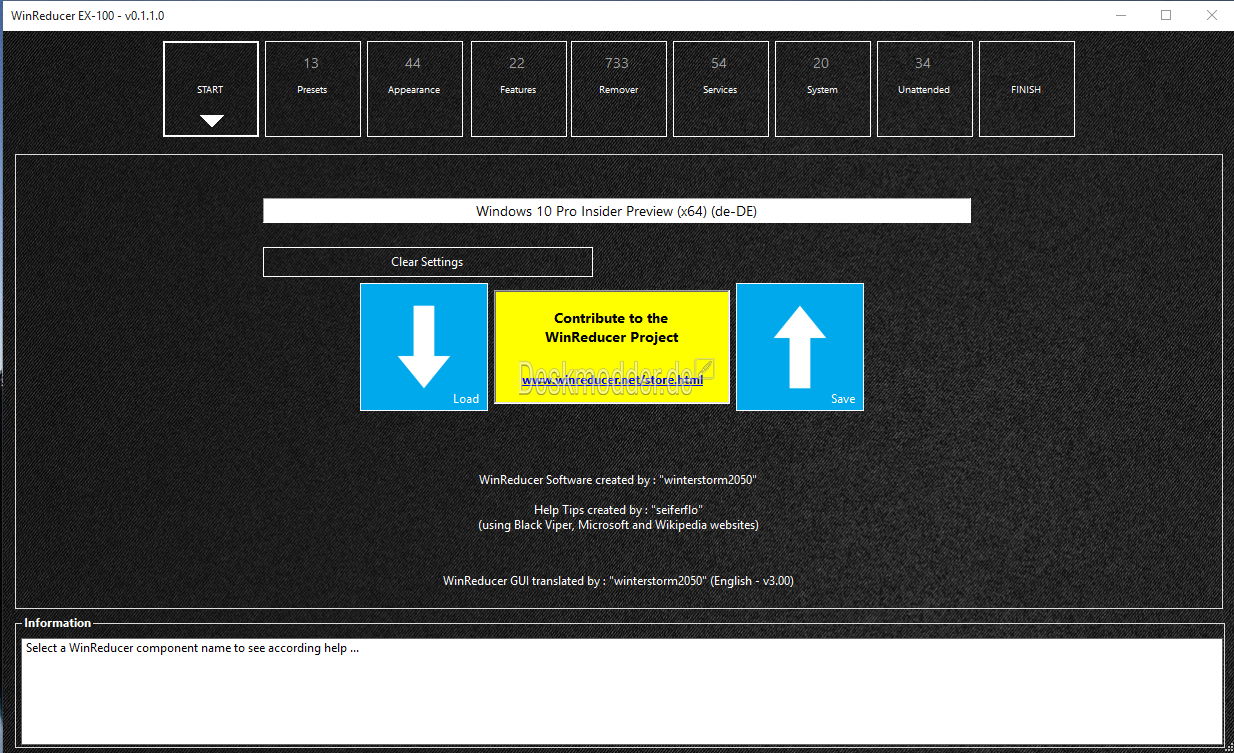Click the WinReducer EX-100 - v0.1.1.0 title
This screenshot has height=753, width=1234.
click(x=87, y=16)
